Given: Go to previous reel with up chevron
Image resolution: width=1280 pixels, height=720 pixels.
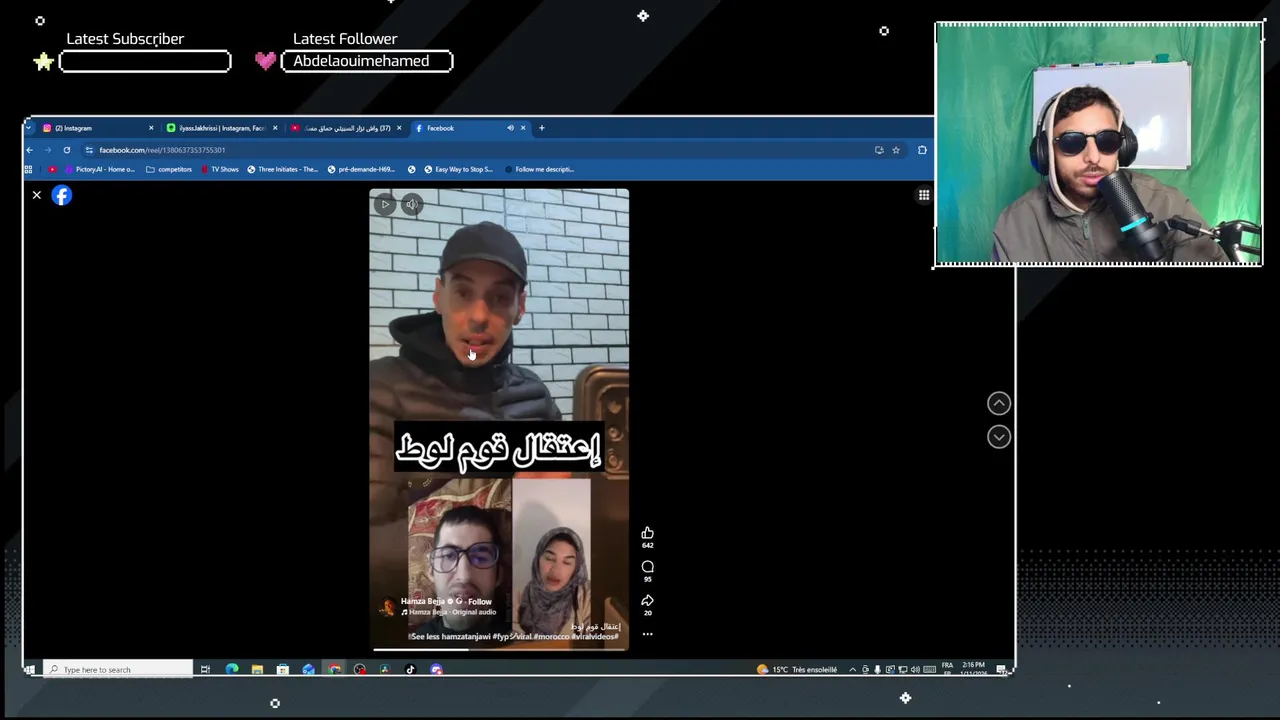Looking at the screenshot, I should click(999, 403).
